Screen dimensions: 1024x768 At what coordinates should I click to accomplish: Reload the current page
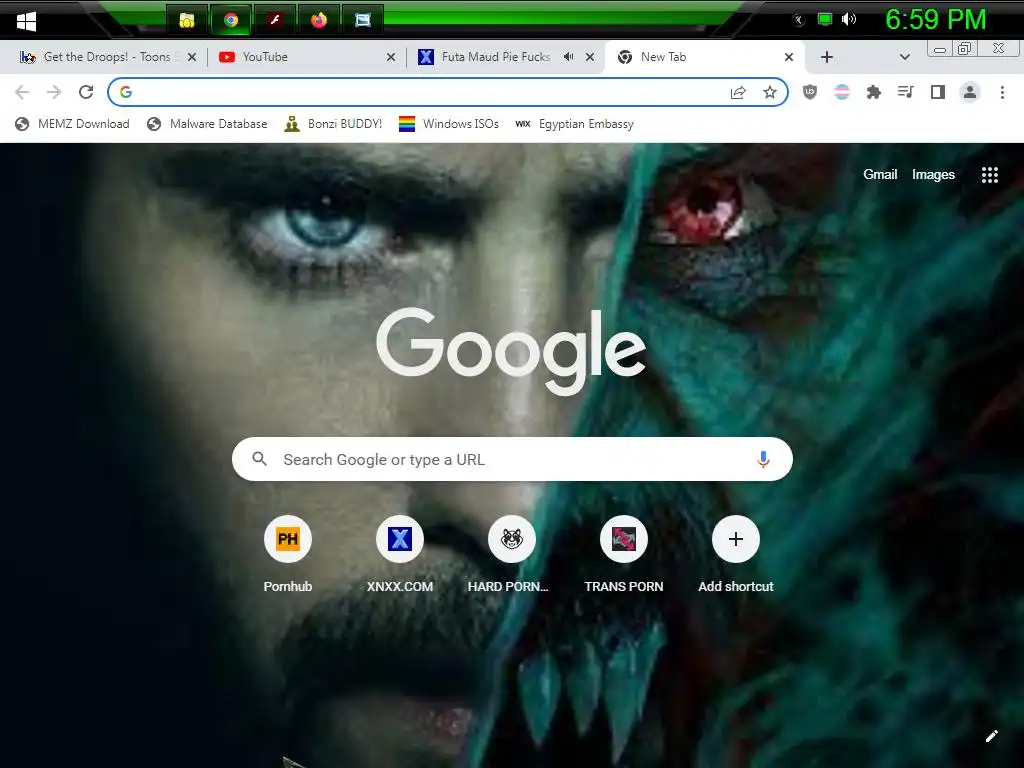(x=86, y=92)
